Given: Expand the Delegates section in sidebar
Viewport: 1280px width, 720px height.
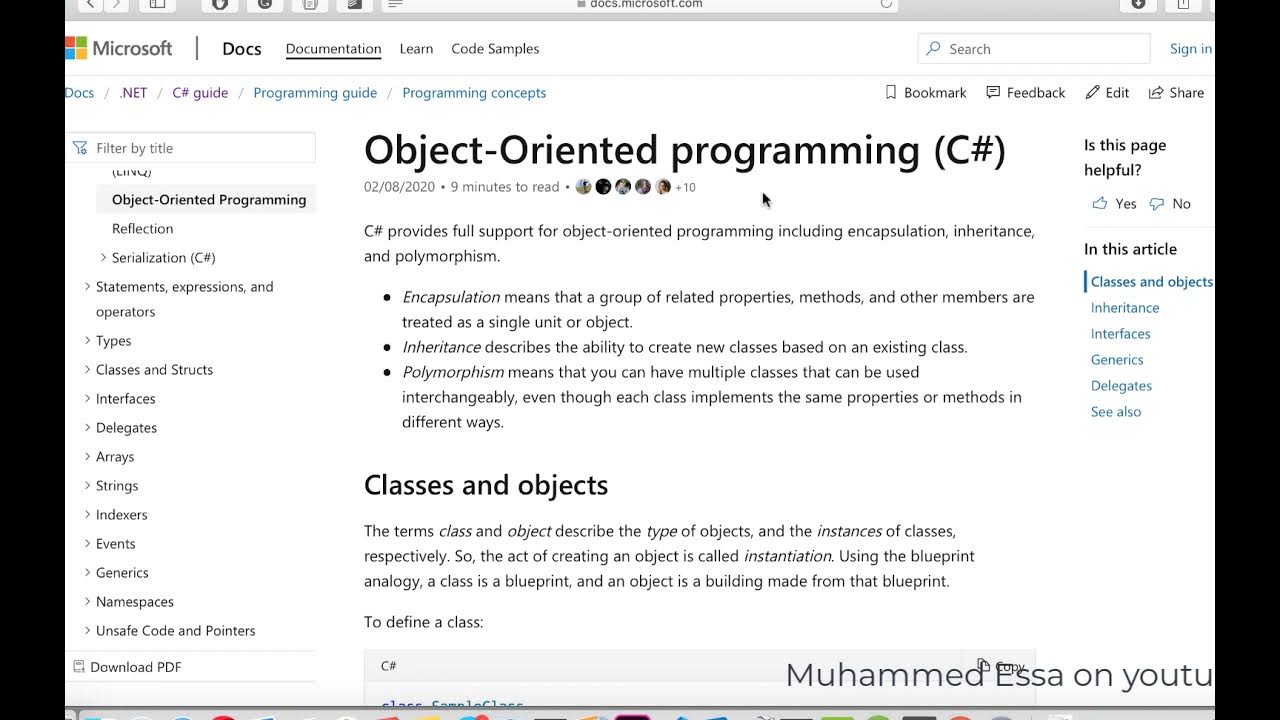Looking at the screenshot, I should coord(87,428).
